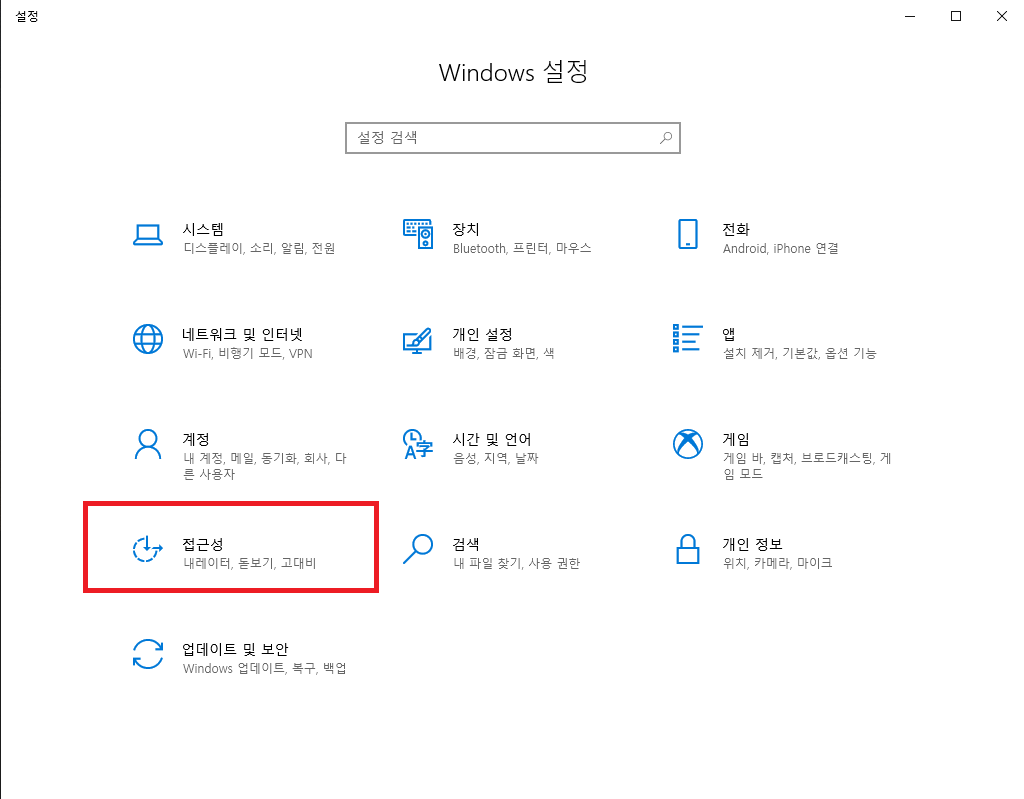Maximize the 설정 window
1024x799 pixels.
pyautogui.click(x=955, y=16)
